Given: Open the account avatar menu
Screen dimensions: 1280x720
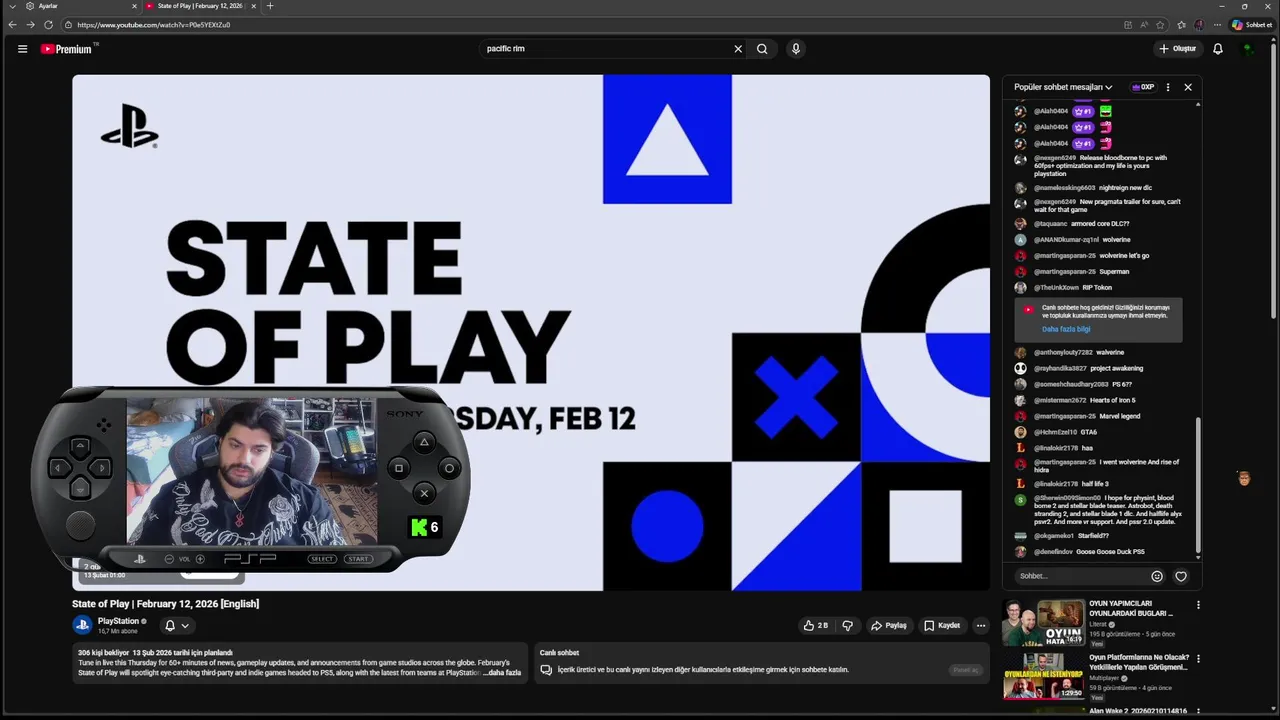Looking at the screenshot, I should [1248, 49].
